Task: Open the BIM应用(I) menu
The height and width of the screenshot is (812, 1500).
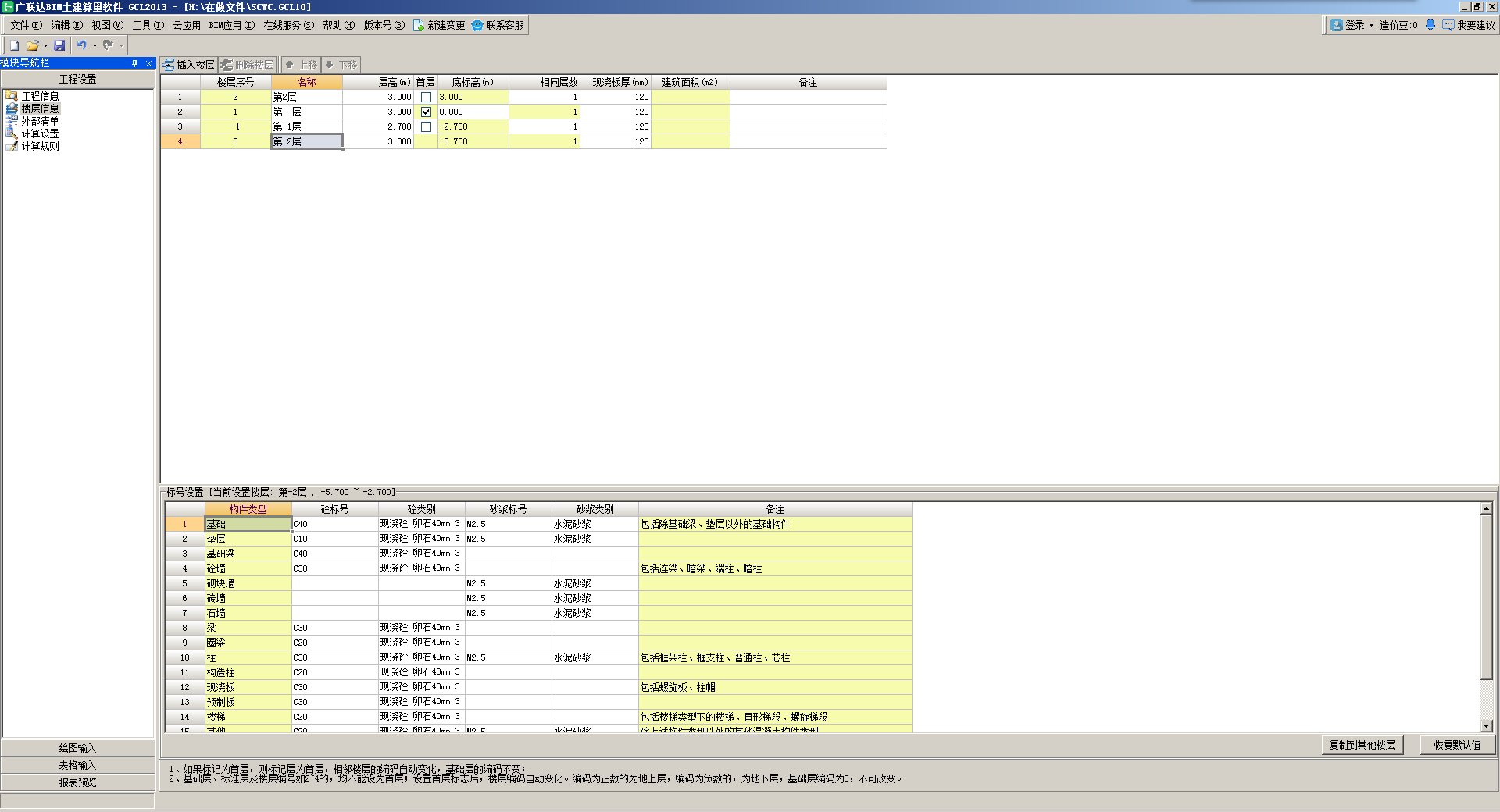Action: [x=232, y=25]
